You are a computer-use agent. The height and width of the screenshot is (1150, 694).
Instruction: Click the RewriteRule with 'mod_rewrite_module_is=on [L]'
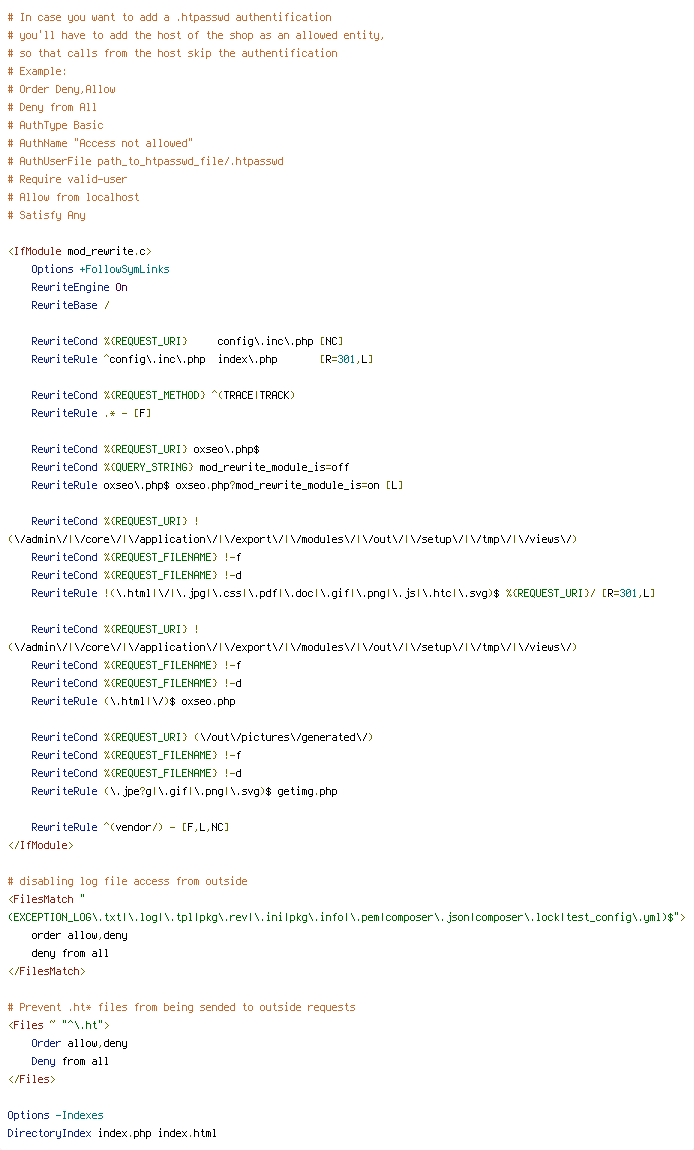(217, 485)
